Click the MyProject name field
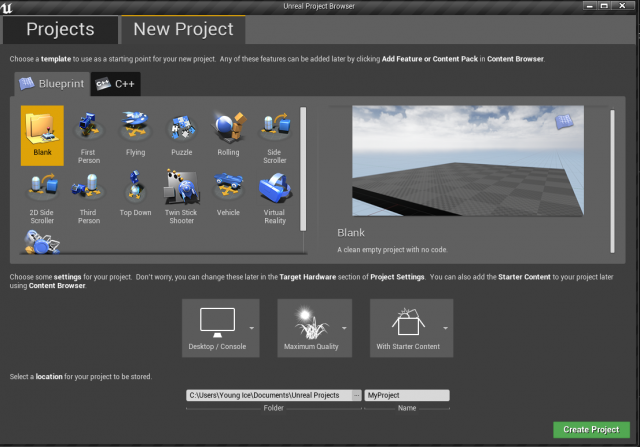Image resolution: width=640 pixels, height=447 pixels. (x=407, y=395)
